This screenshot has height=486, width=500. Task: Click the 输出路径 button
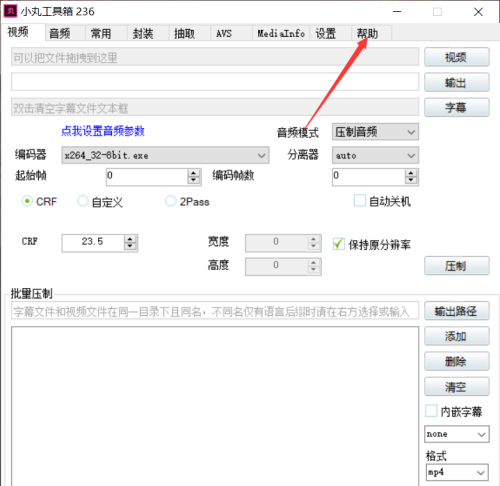[x=457, y=311]
